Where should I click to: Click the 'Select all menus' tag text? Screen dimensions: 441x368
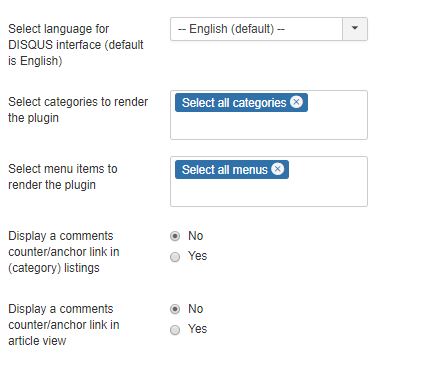[x=224, y=170]
